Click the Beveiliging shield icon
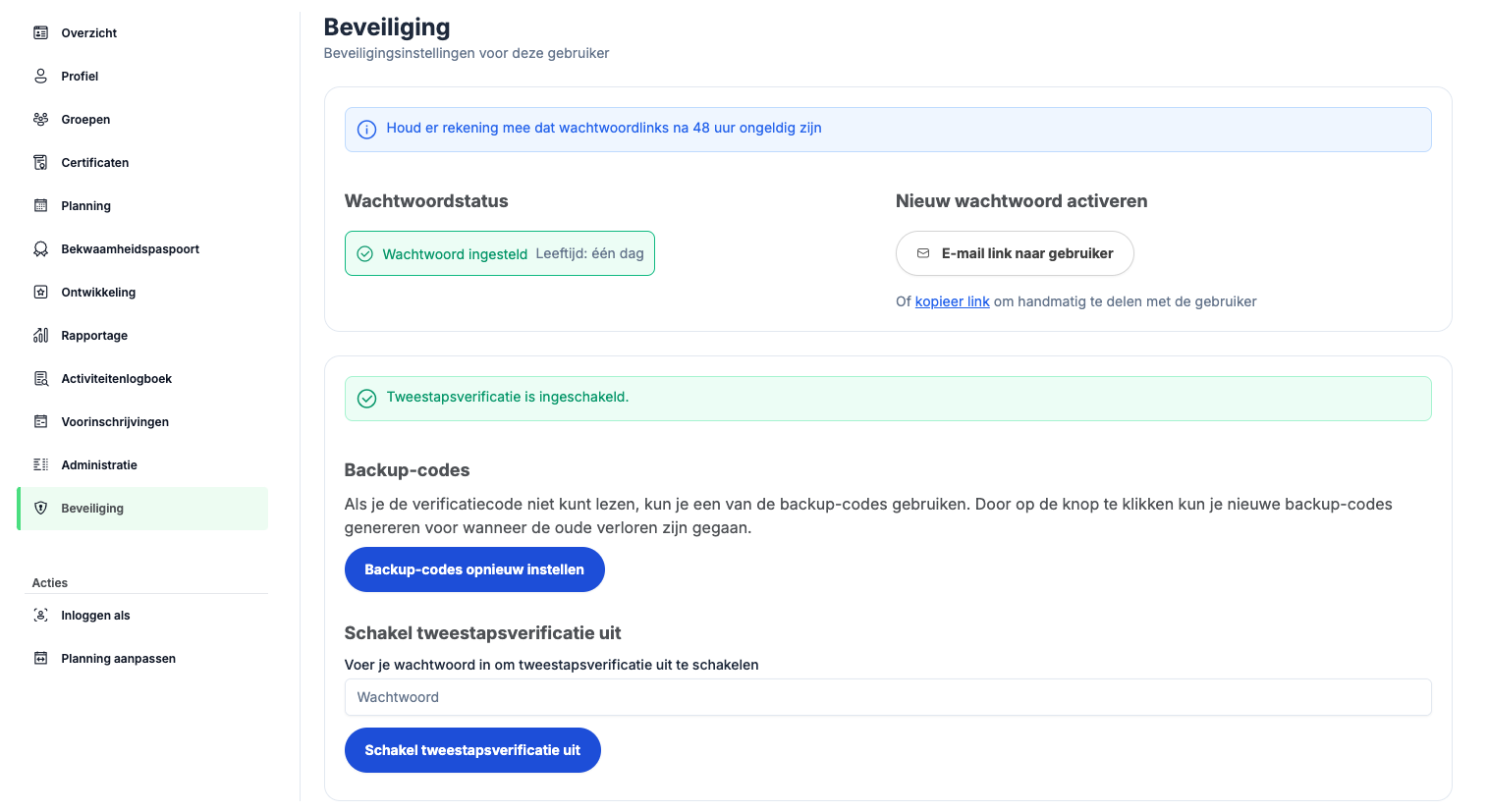Image resolution: width=1488 pixels, height=812 pixels. 40,509
